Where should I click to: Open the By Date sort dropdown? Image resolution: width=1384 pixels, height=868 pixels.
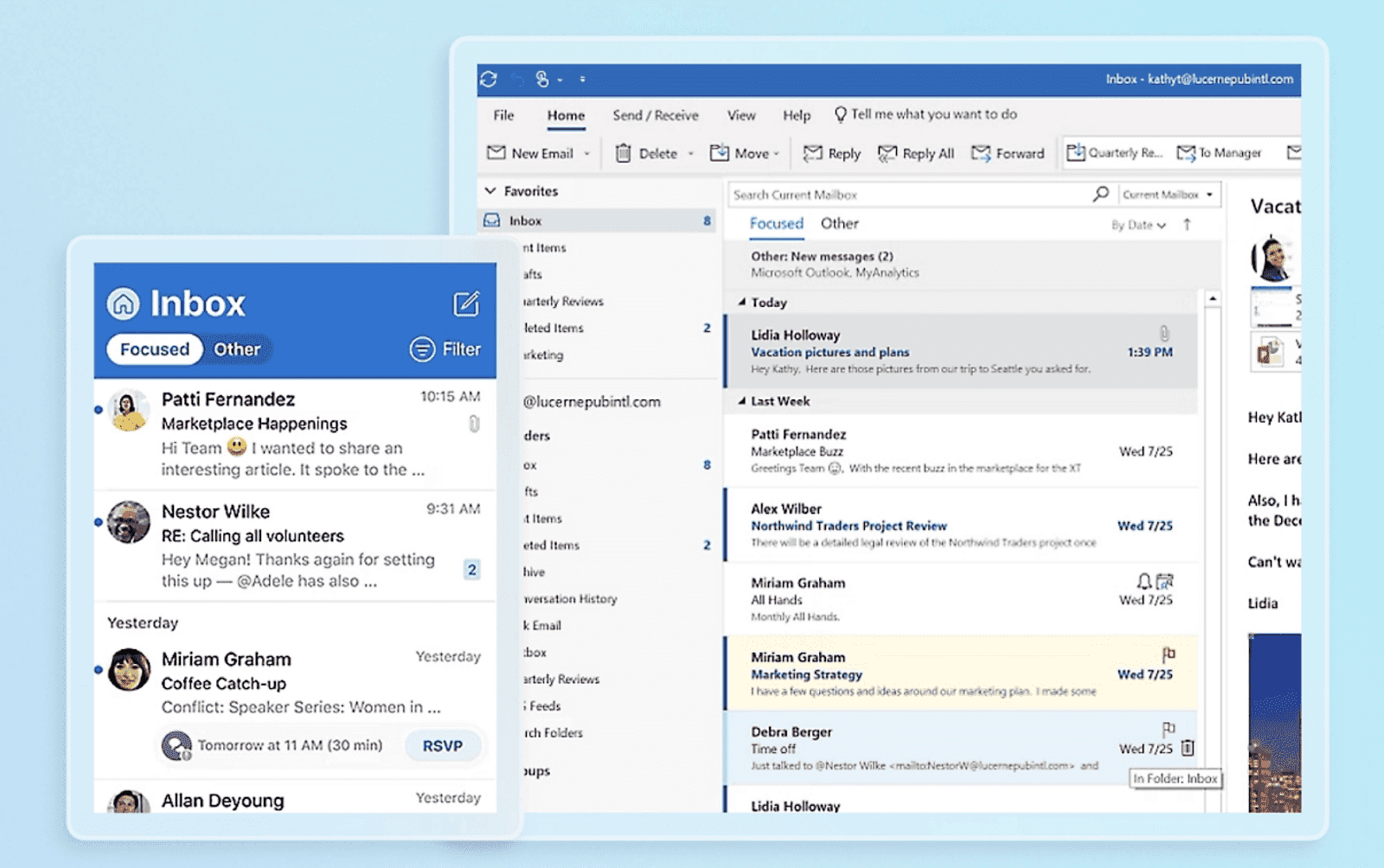click(1136, 224)
